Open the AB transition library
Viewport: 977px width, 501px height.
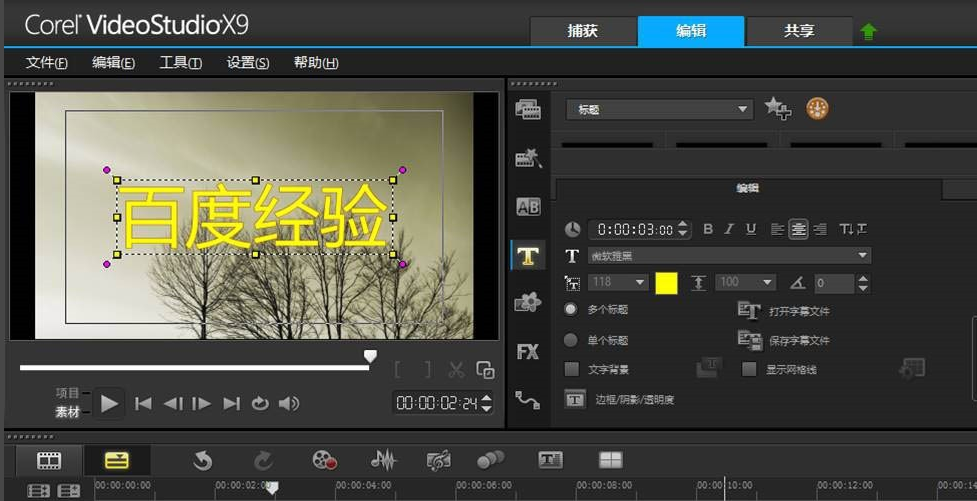tap(527, 207)
